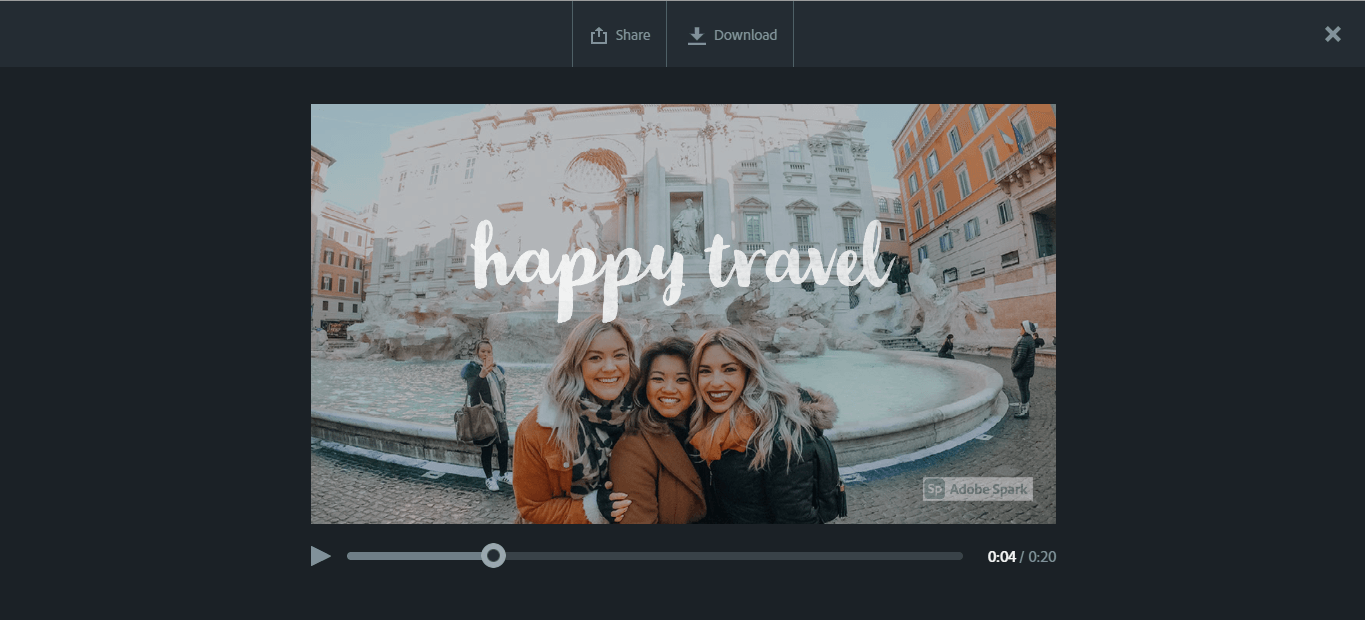
Task: Click the happy travel video frame
Action: point(683,314)
